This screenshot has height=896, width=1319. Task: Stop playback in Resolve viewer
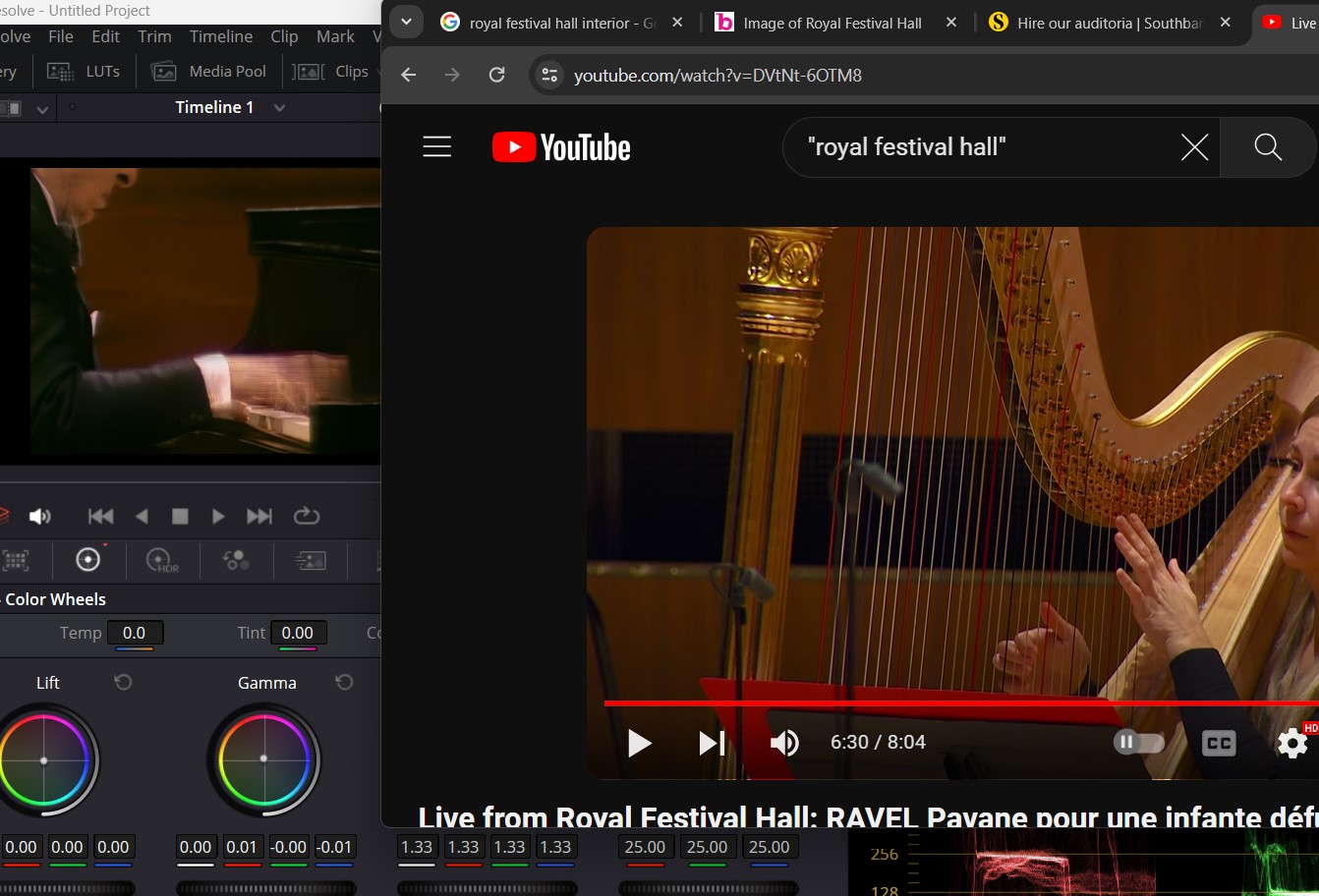[180, 516]
